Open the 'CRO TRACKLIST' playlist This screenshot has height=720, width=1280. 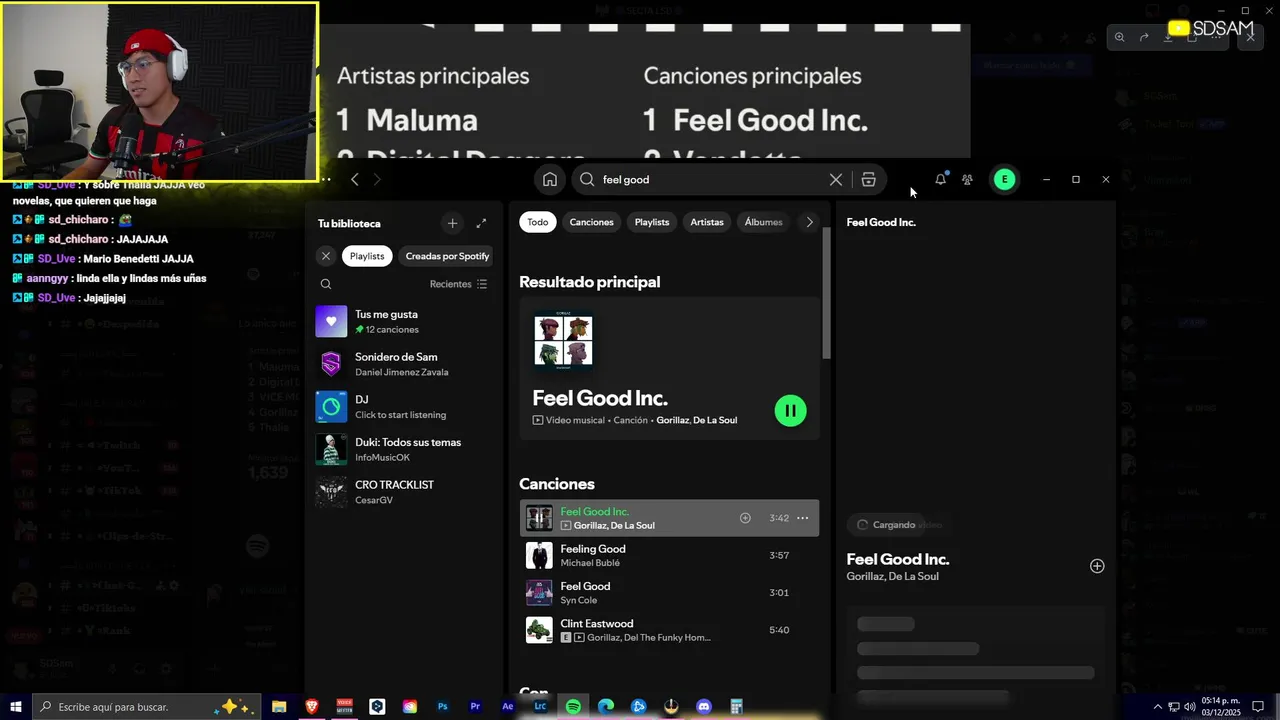[405, 492]
